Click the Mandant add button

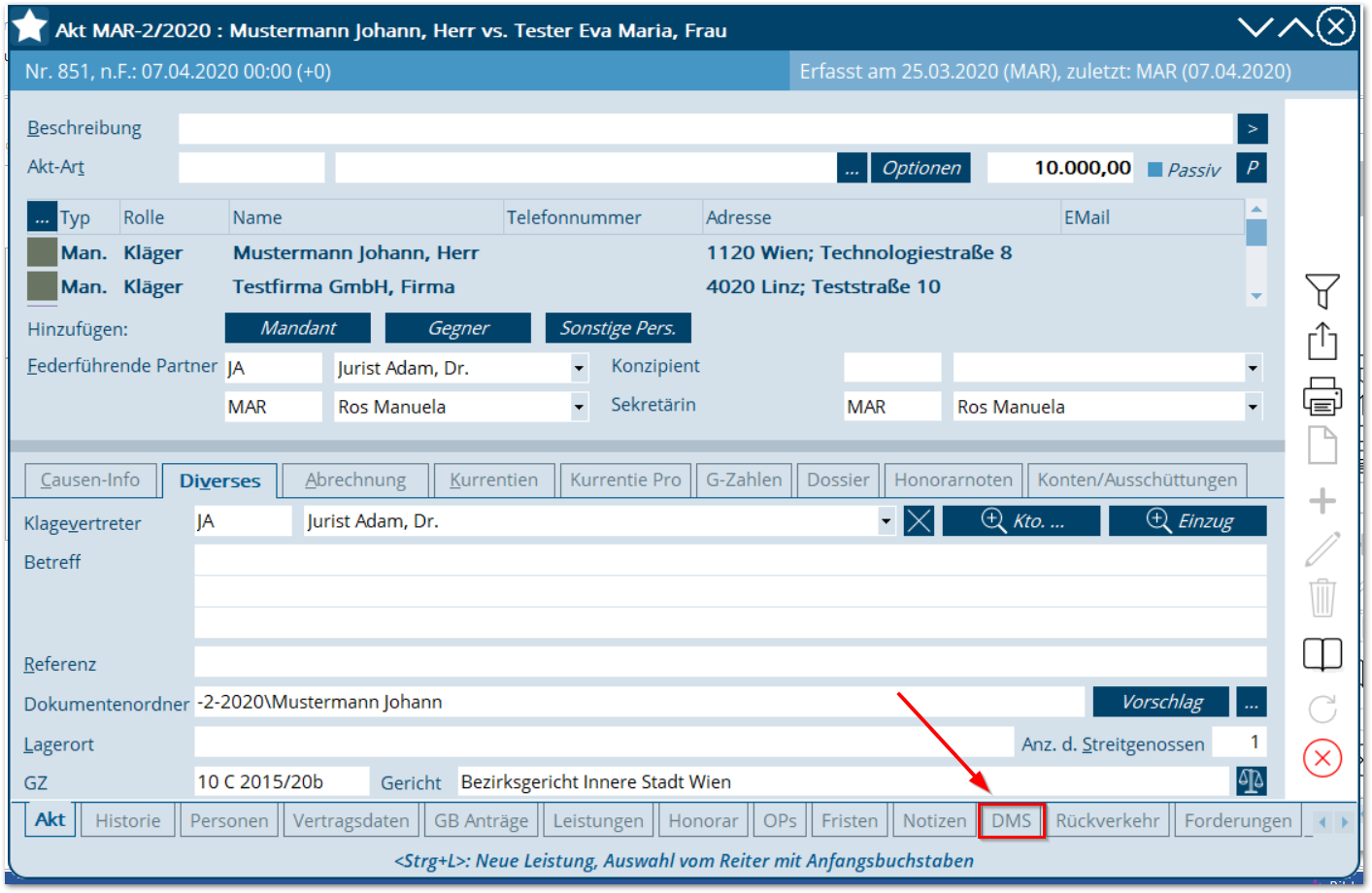click(x=298, y=328)
